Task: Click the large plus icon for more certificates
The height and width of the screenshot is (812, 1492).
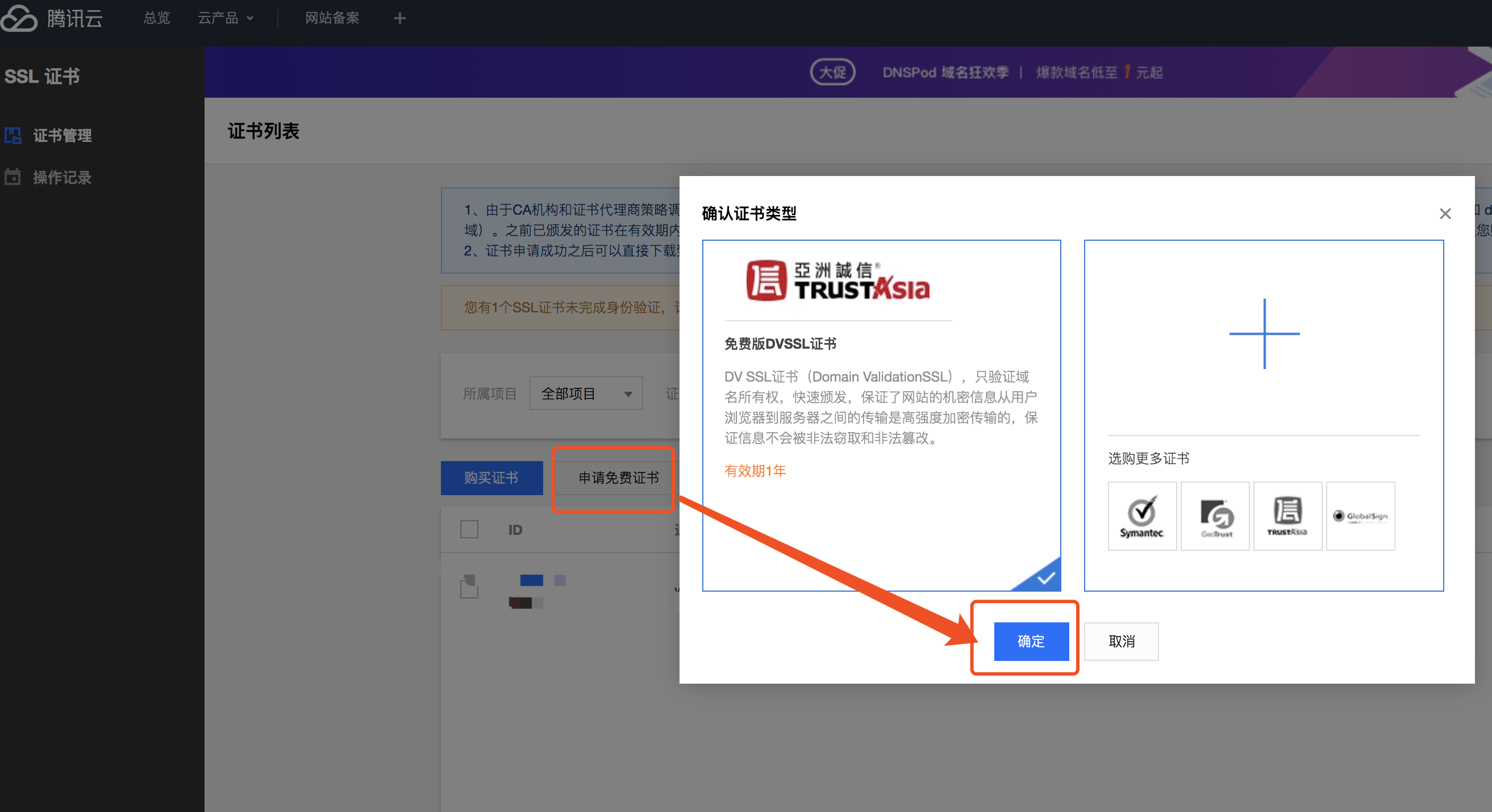Action: 1264,334
